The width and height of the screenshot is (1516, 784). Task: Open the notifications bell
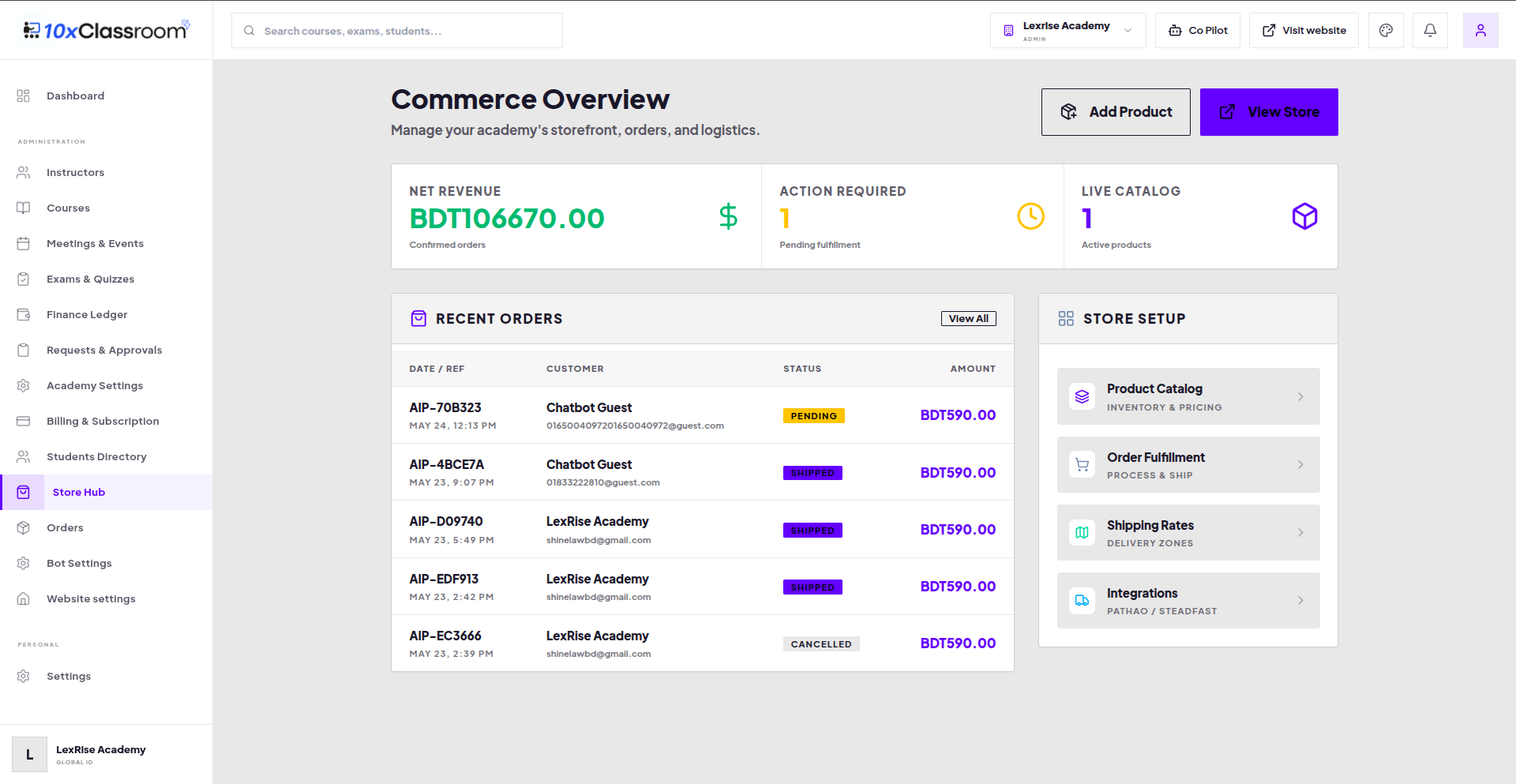1430,30
